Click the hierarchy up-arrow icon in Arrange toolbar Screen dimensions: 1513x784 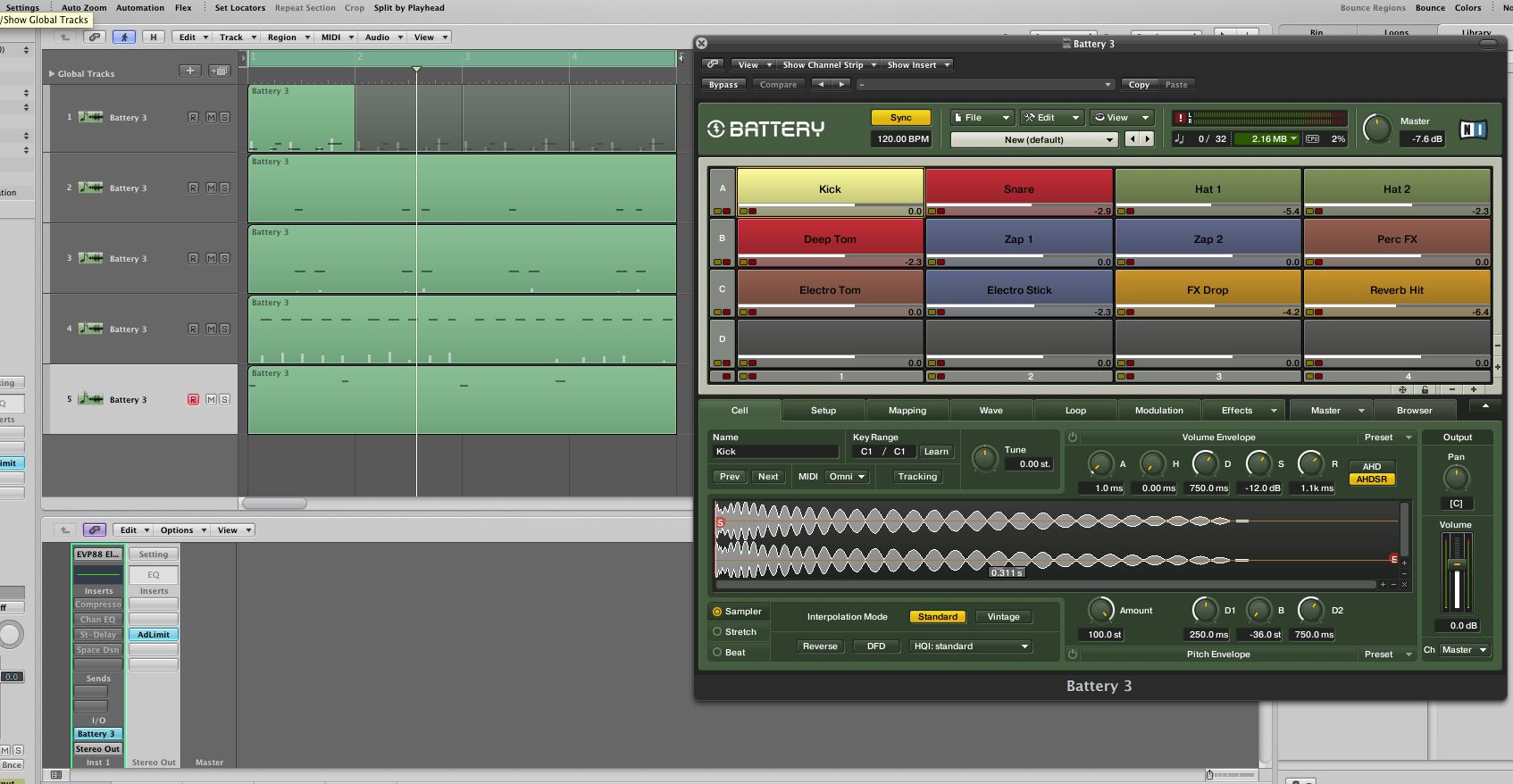tap(65, 38)
